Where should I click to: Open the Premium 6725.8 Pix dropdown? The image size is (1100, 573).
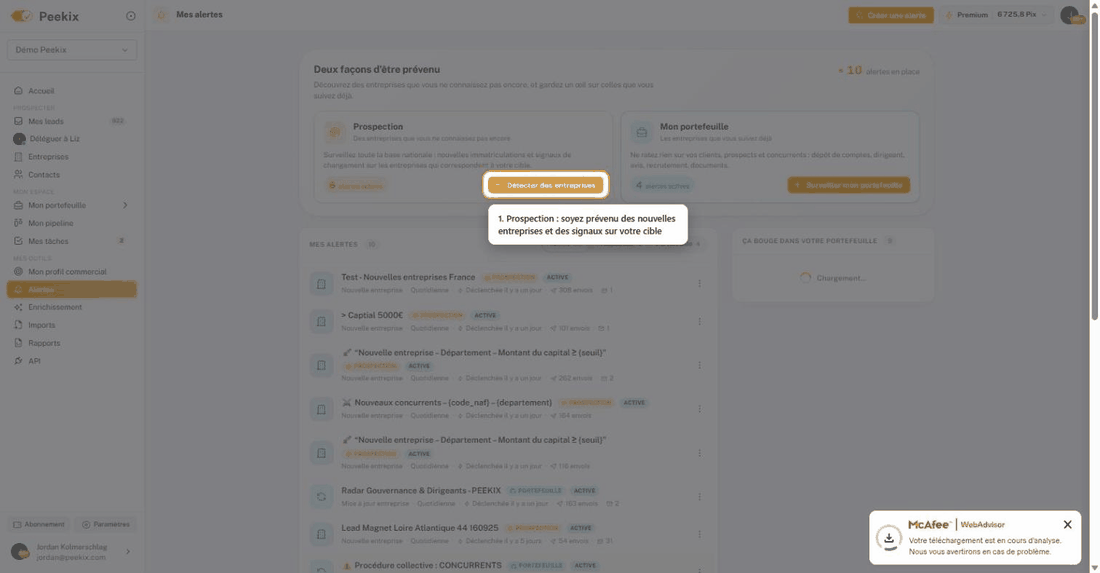[996, 15]
